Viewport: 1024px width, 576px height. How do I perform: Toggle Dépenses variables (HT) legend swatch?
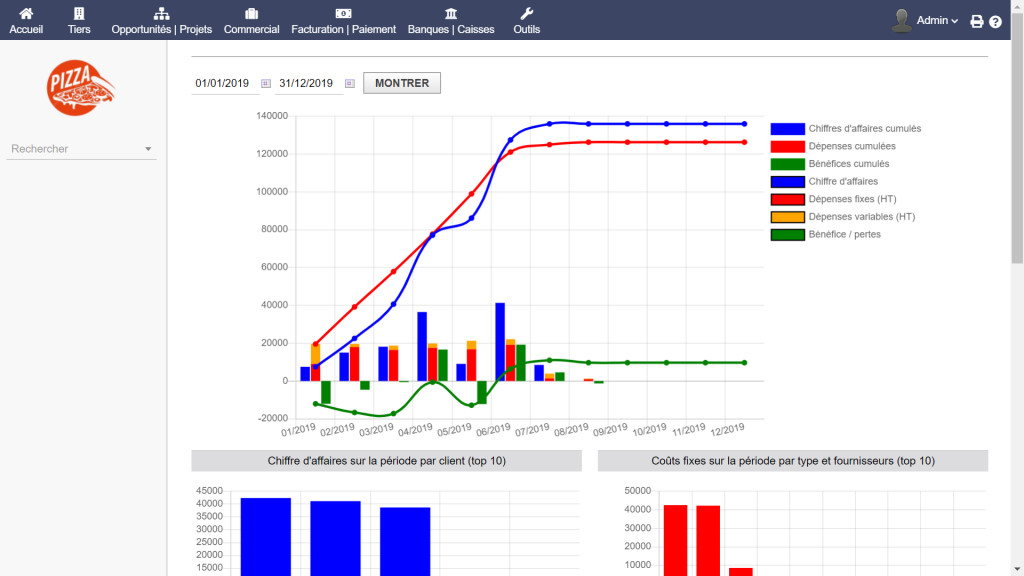787,217
